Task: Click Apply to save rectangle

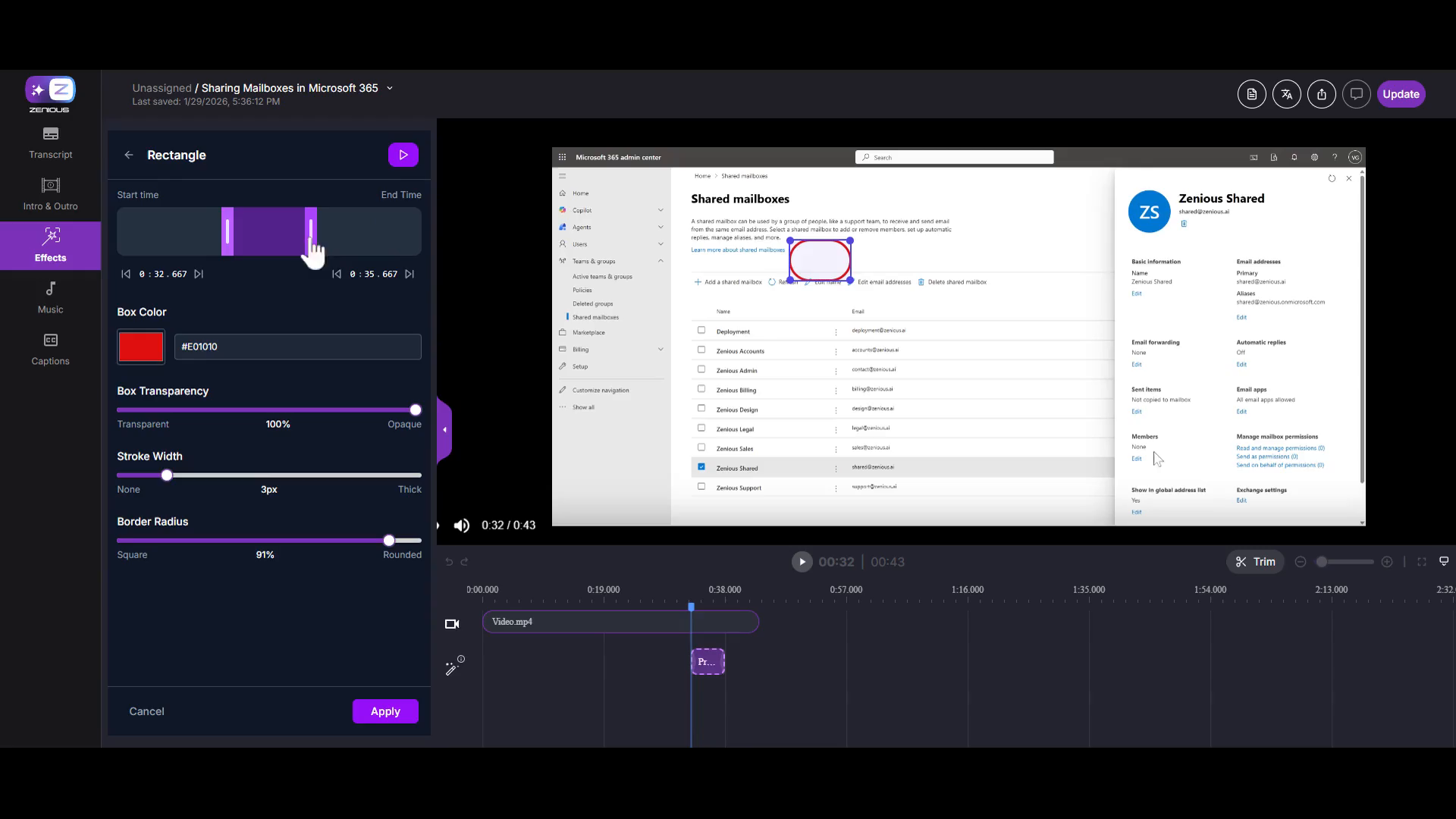Action: (384, 711)
